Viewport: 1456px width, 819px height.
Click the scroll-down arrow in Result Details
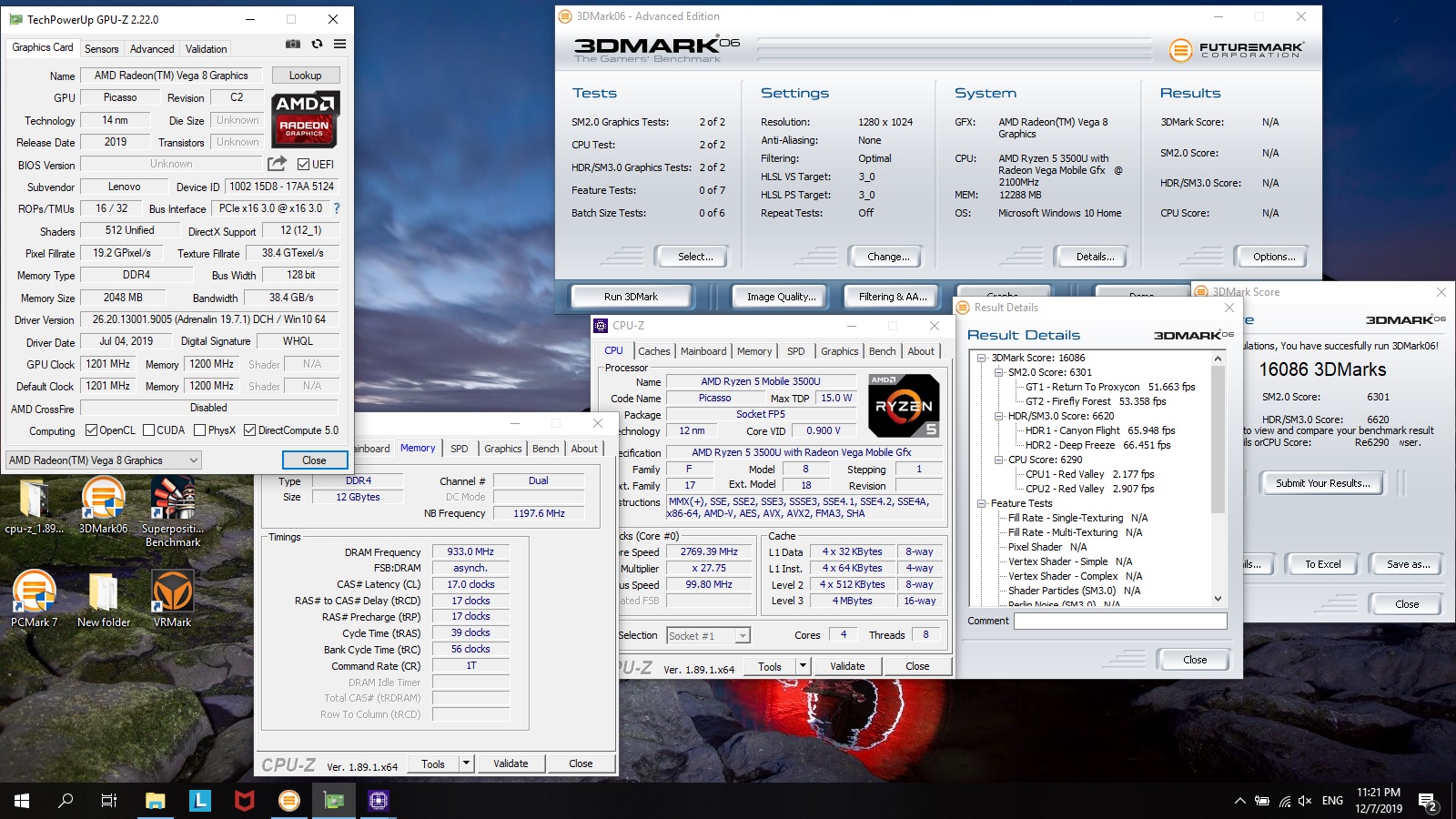1218,599
